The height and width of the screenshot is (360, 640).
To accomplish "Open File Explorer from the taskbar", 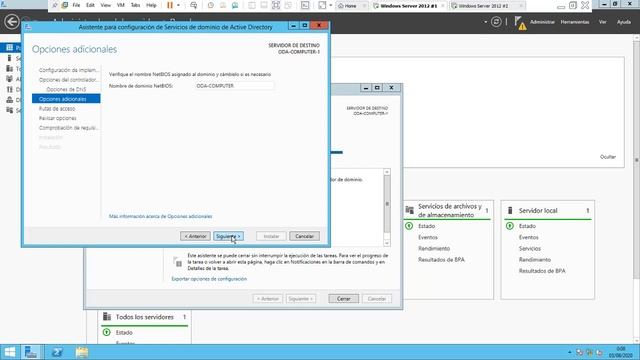I will (82, 352).
